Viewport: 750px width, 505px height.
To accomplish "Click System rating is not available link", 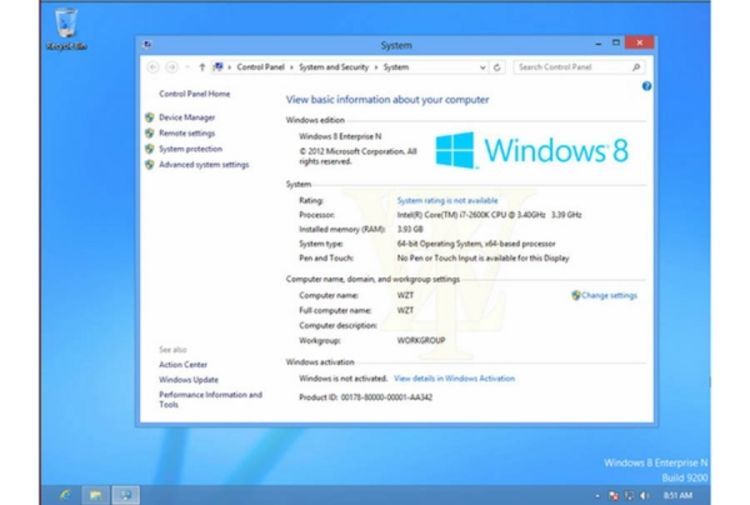I will point(448,200).
